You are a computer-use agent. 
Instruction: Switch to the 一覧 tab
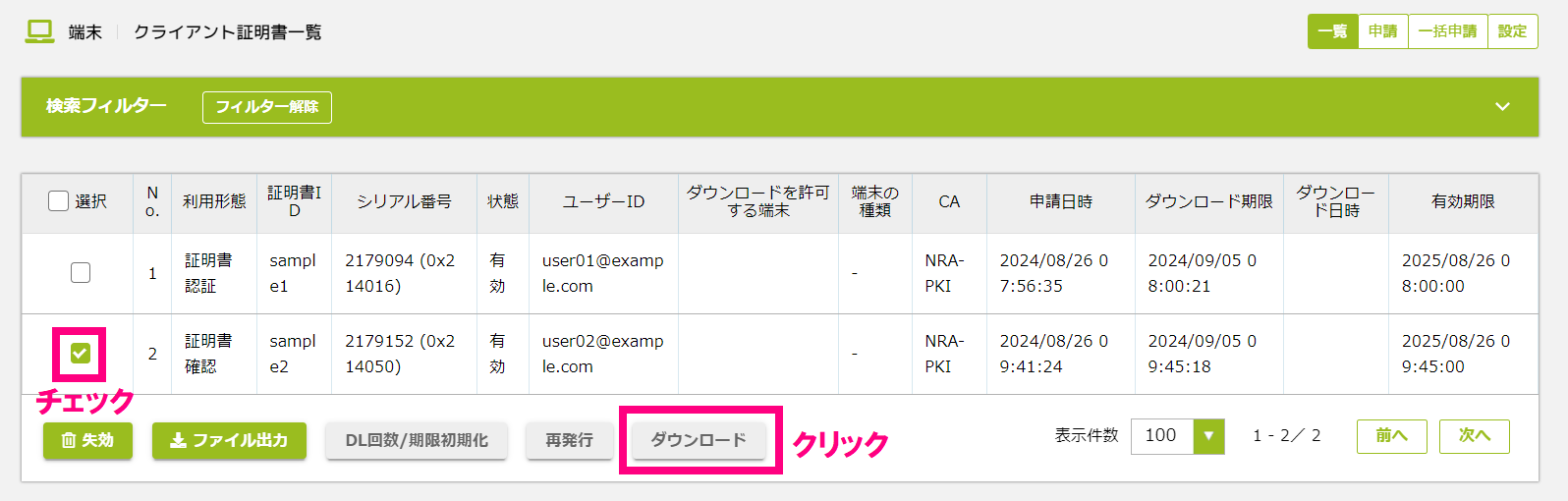point(1333,31)
